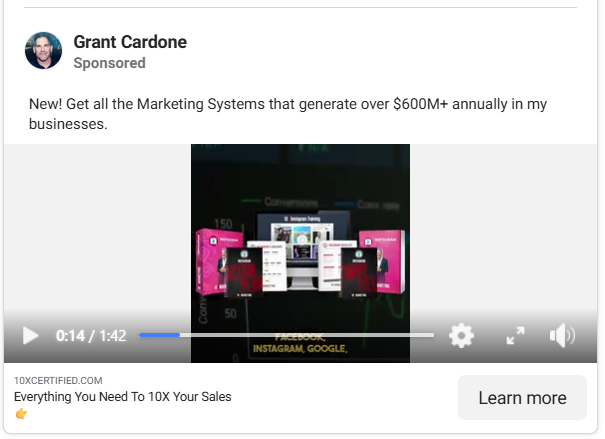Image resolution: width=605 pixels, height=439 pixels.
Task: Click the ad text about Marketing Systems
Action: tap(288, 114)
